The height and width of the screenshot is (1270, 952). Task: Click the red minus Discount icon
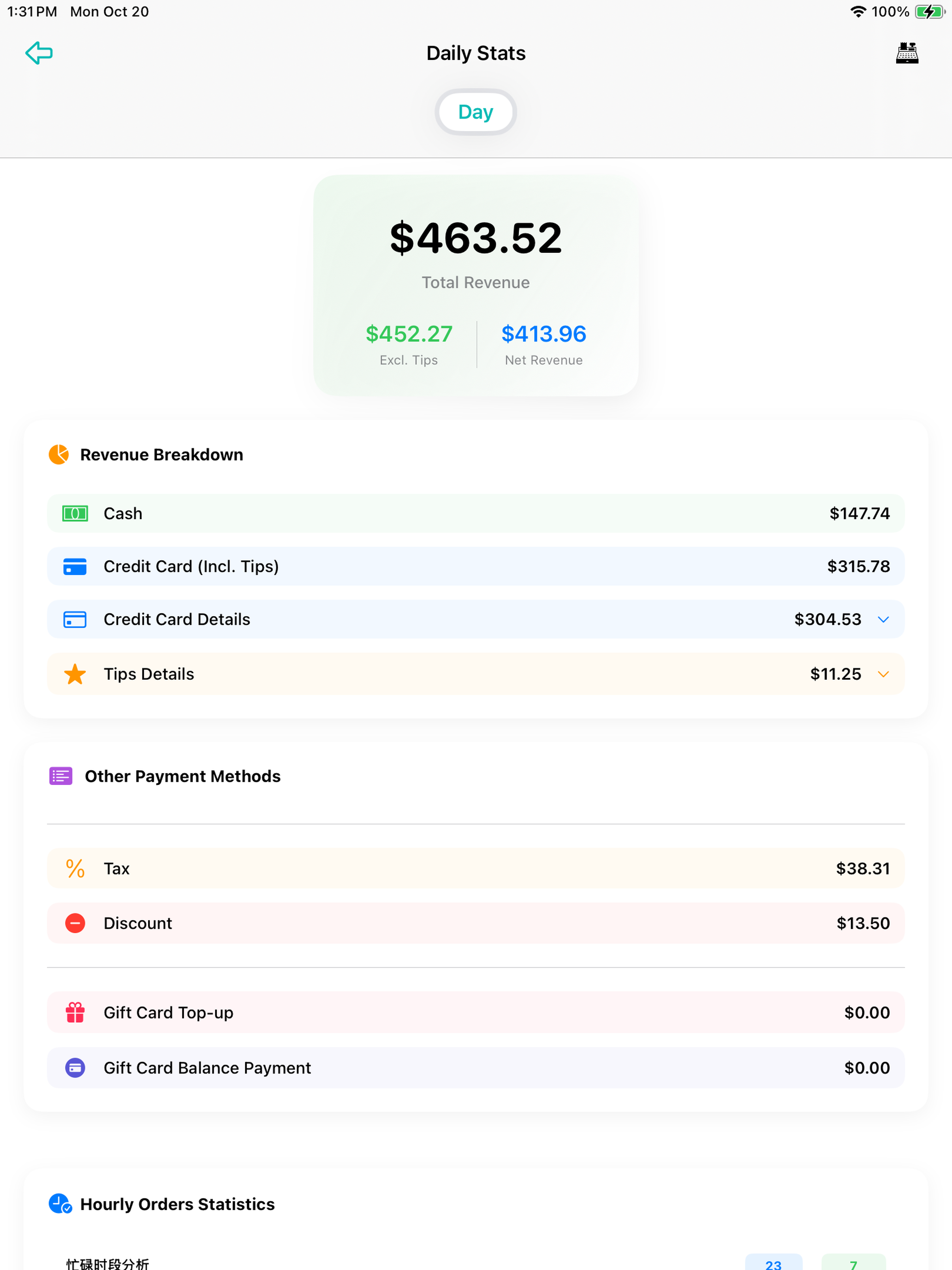tap(75, 923)
